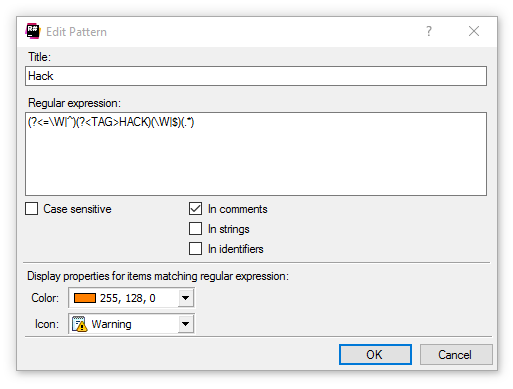513x389 pixels.
Task: Click the Case sensitive label text
Action: click(77, 209)
